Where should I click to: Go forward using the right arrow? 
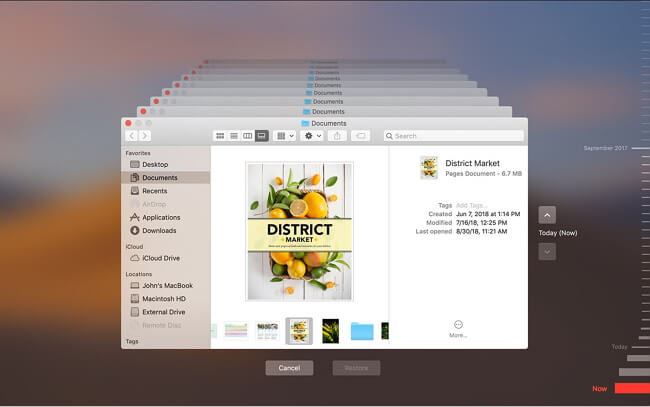[145, 135]
